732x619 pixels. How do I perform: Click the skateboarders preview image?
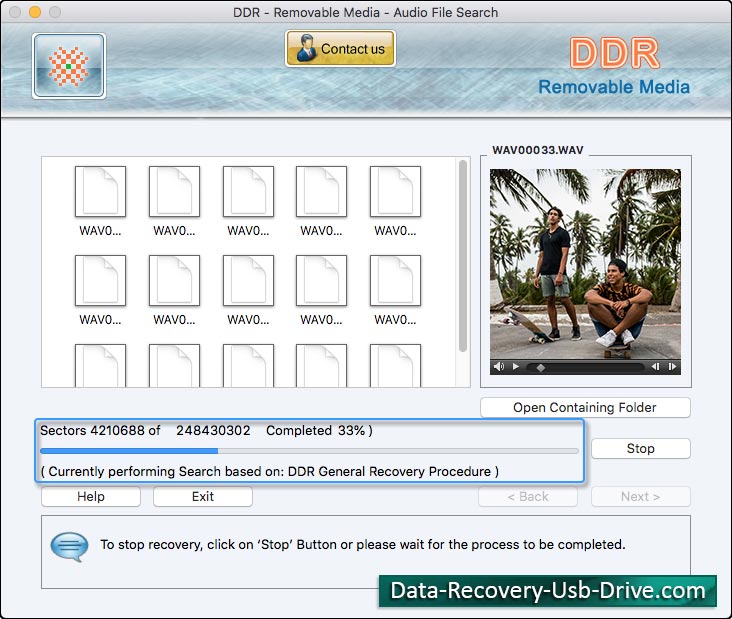coord(585,264)
